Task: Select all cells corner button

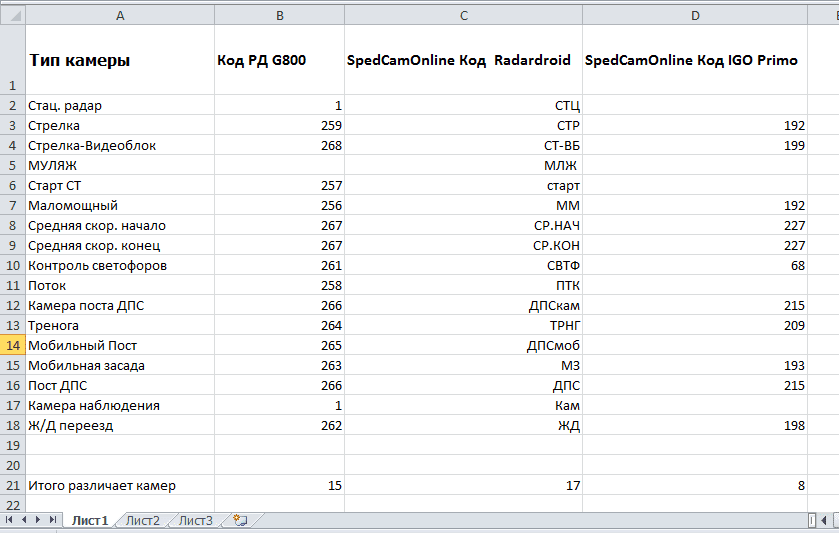Action: [13, 16]
